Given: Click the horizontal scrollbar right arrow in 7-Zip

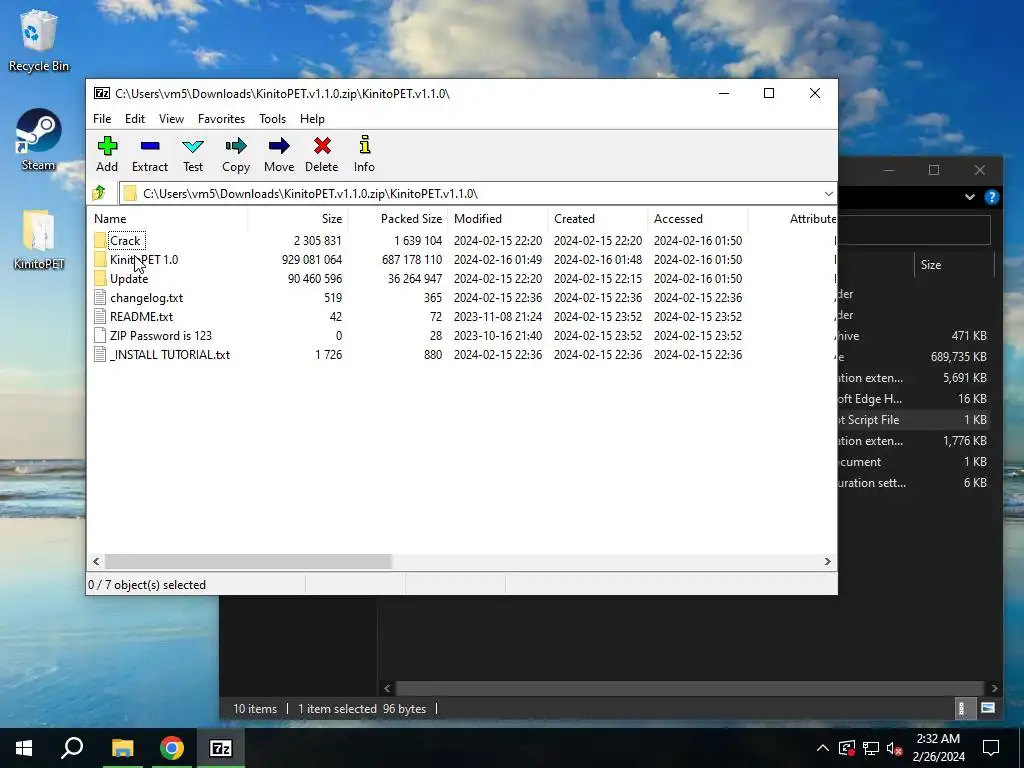Looking at the screenshot, I should (x=827, y=562).
